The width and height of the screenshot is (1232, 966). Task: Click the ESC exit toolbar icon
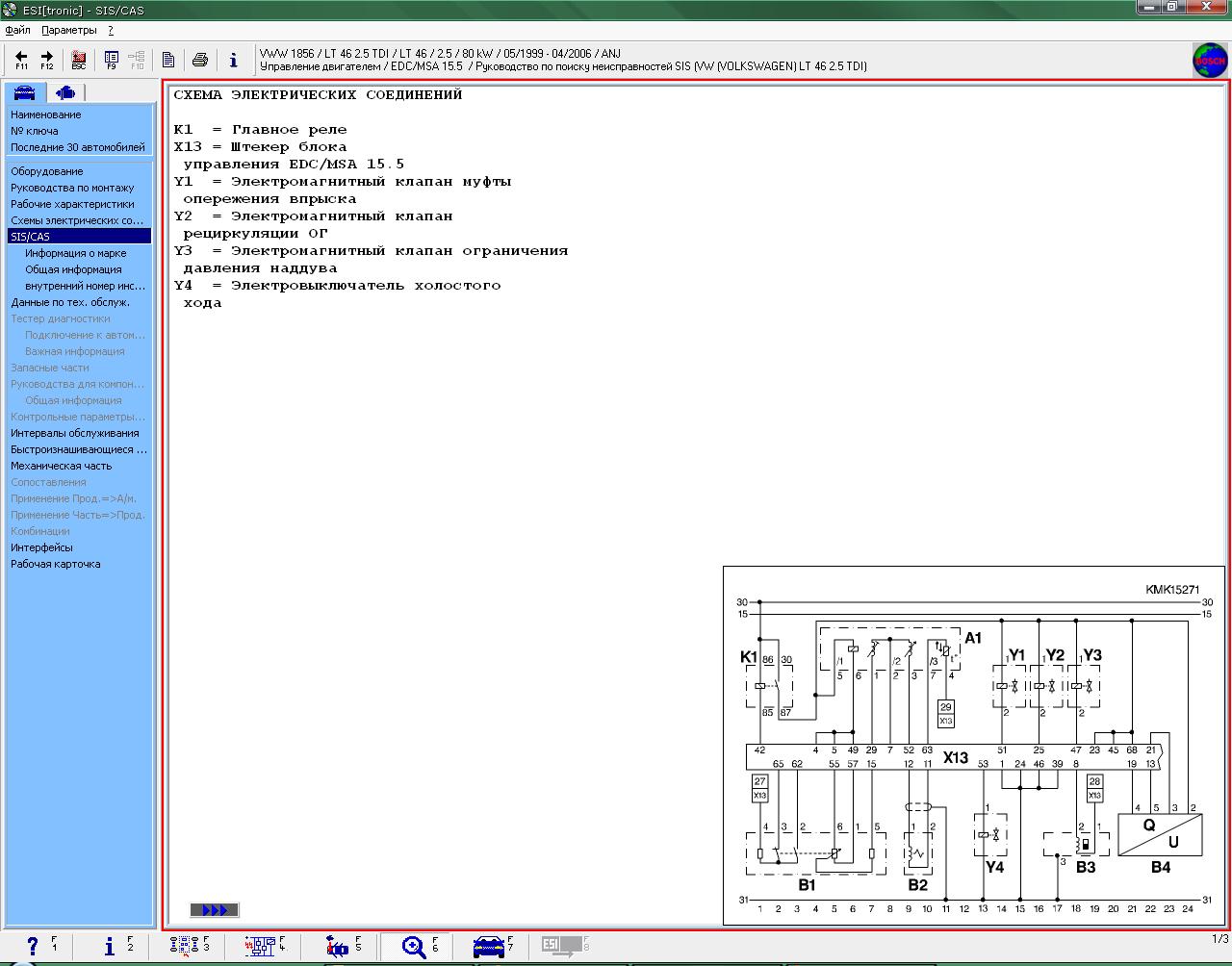pyautogui.click(x=79, y=60)
